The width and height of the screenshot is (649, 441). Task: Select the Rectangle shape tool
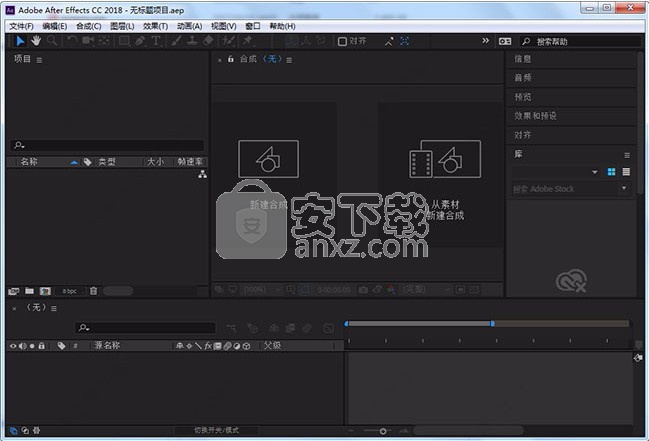(124, 41)
